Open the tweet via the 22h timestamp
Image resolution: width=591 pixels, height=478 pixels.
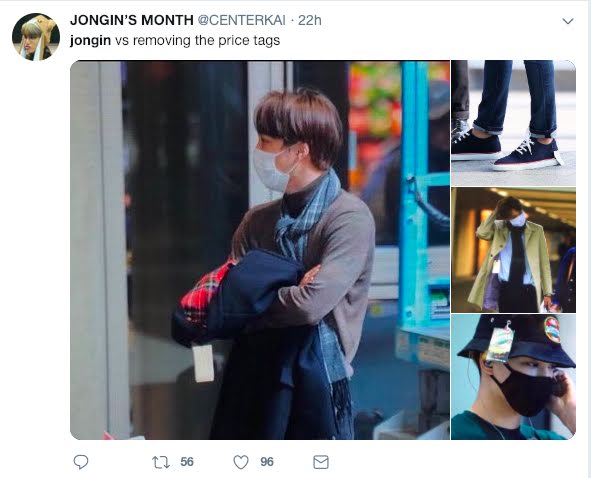point(310,20)
